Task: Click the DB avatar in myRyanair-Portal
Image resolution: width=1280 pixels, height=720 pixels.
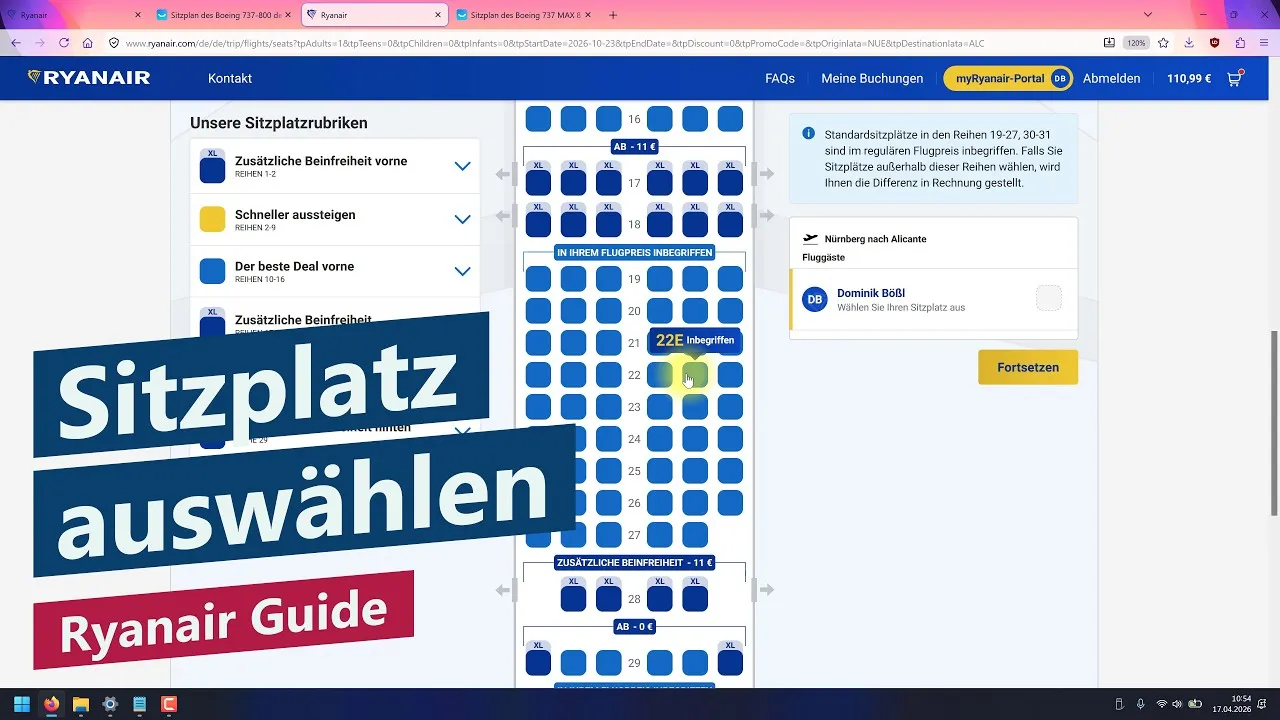Action: point(1059,77)
